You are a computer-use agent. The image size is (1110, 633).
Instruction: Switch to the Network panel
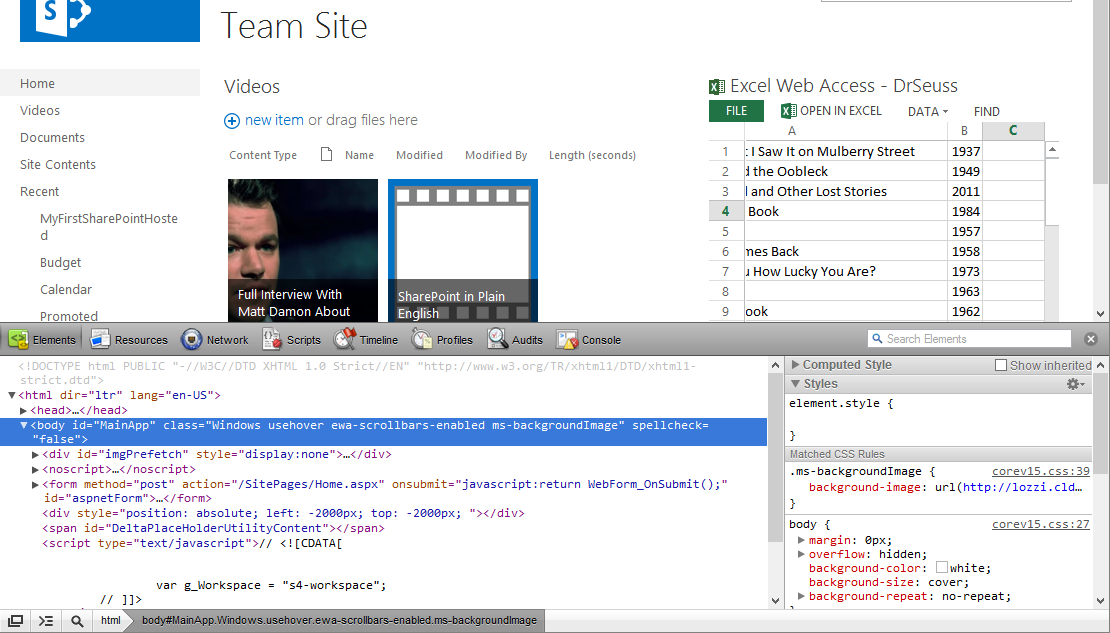[x=215, y=340]
